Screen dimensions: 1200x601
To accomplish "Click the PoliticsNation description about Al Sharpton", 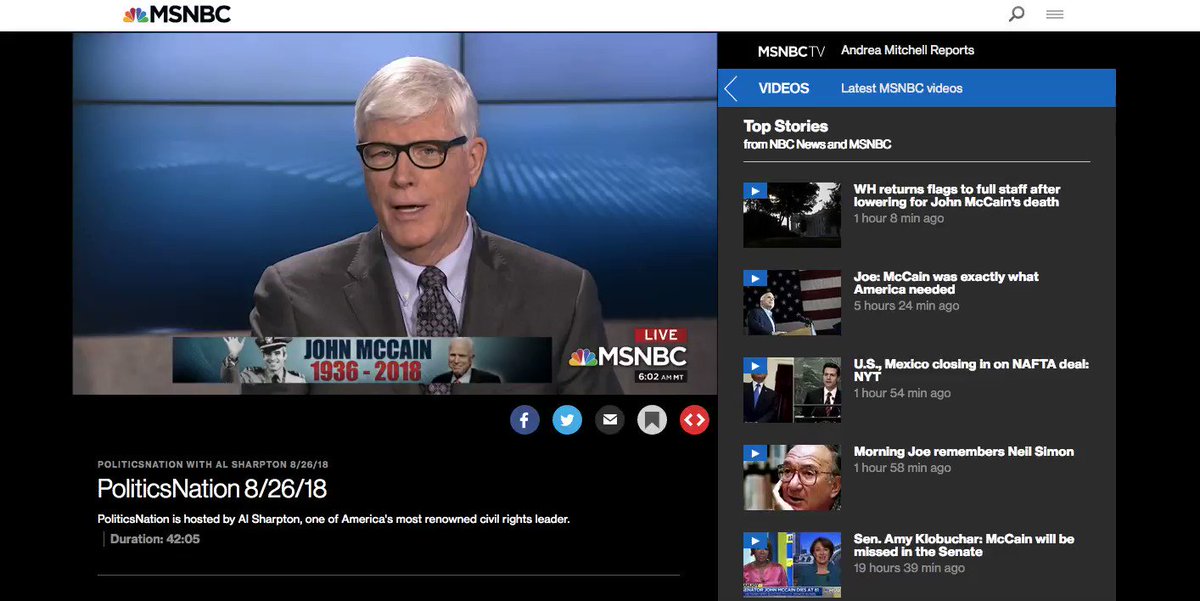I will coord(333,519).
